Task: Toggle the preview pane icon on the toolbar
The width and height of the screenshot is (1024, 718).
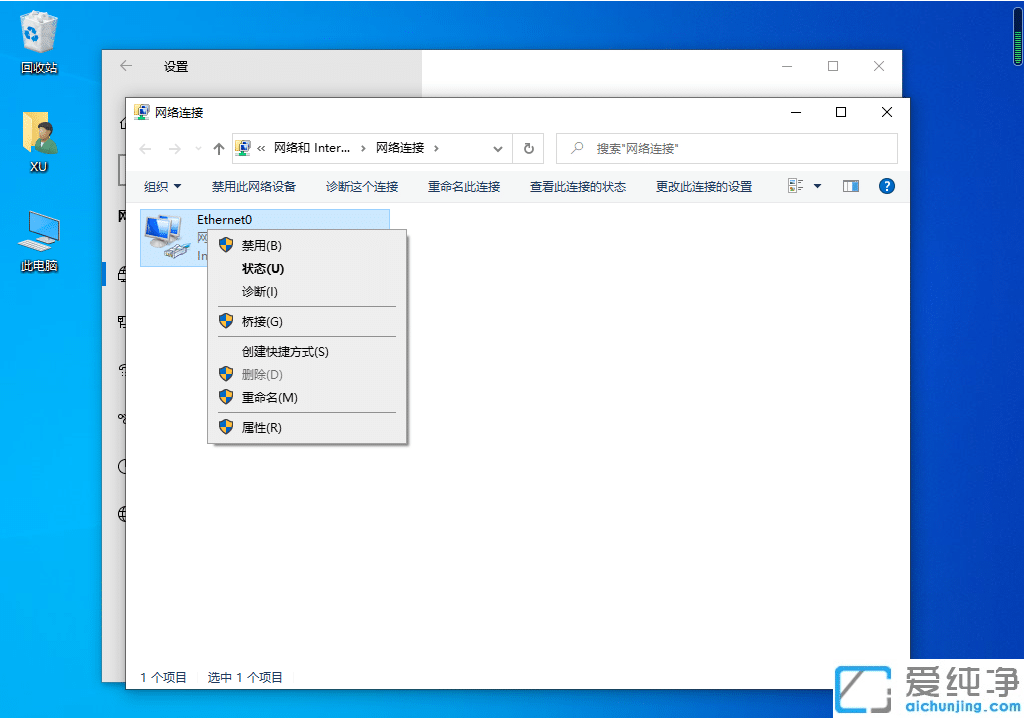Action: 850,185
